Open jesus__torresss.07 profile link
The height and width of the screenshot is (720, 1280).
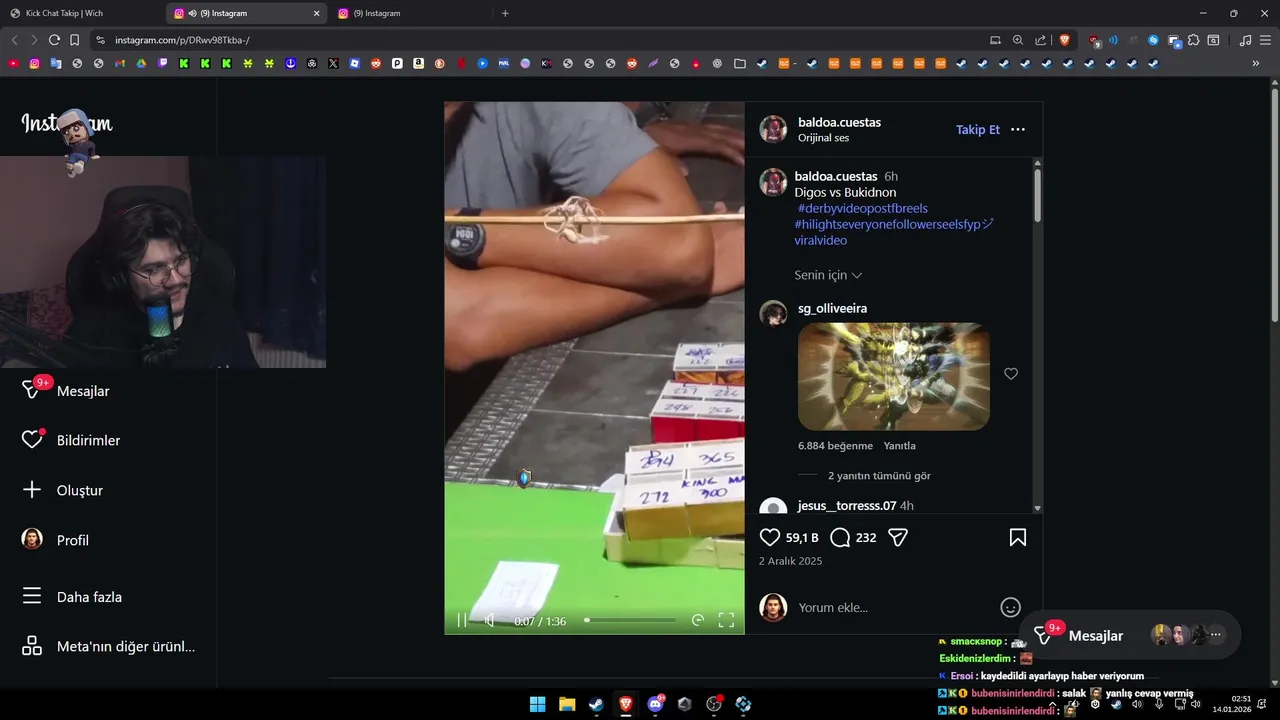click(x=847, y=506)
